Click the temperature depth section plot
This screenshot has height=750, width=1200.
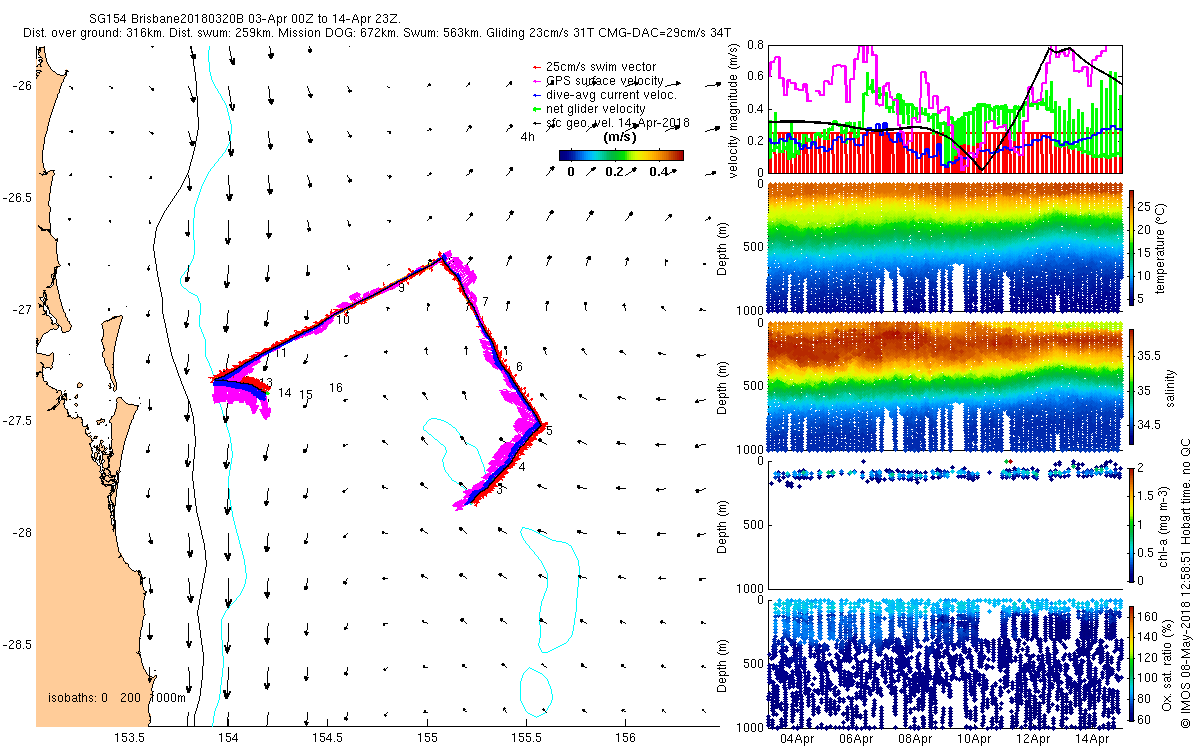945,247
